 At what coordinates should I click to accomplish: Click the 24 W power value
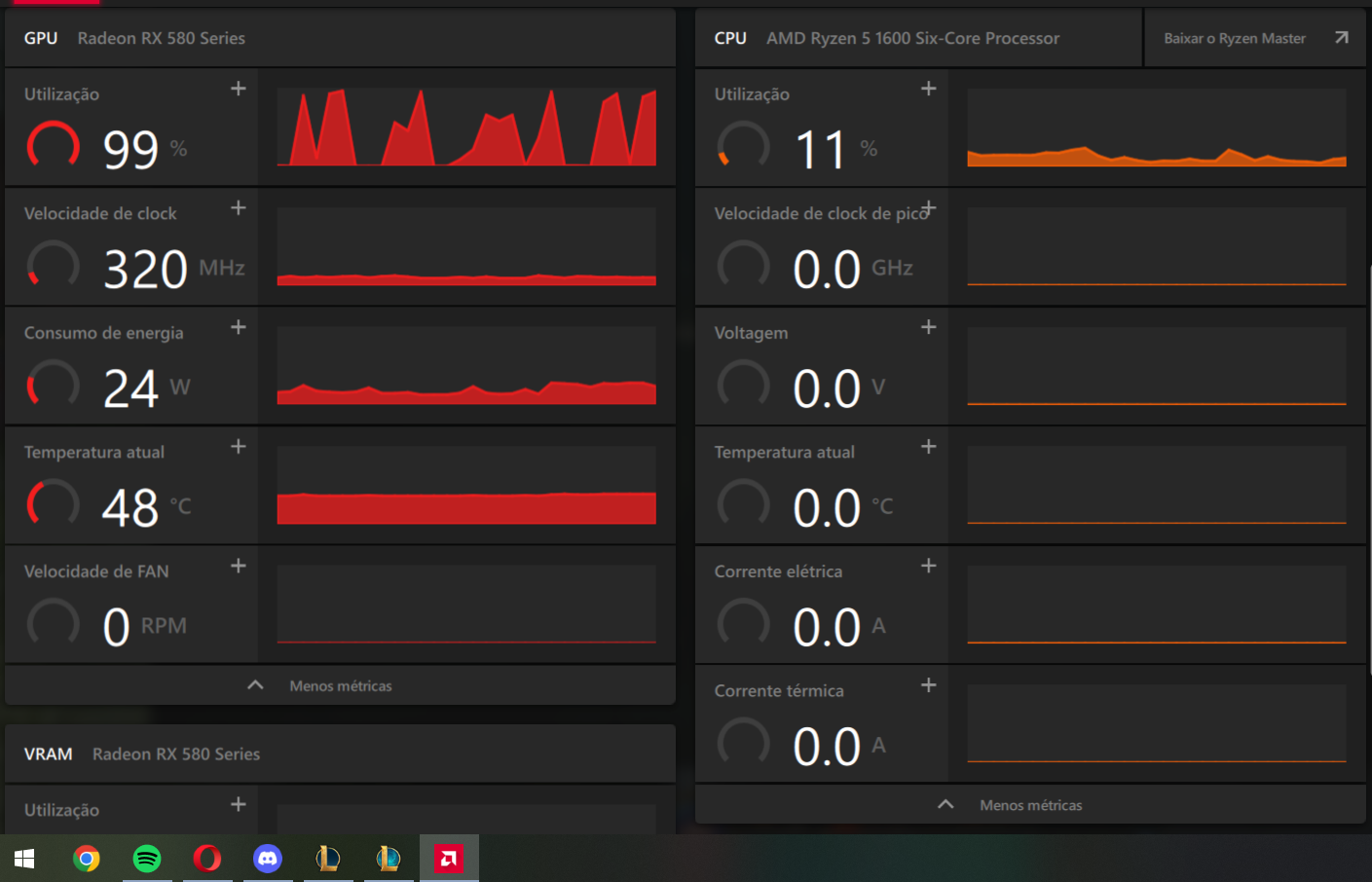pyautogui.click(x=147, y=388)
